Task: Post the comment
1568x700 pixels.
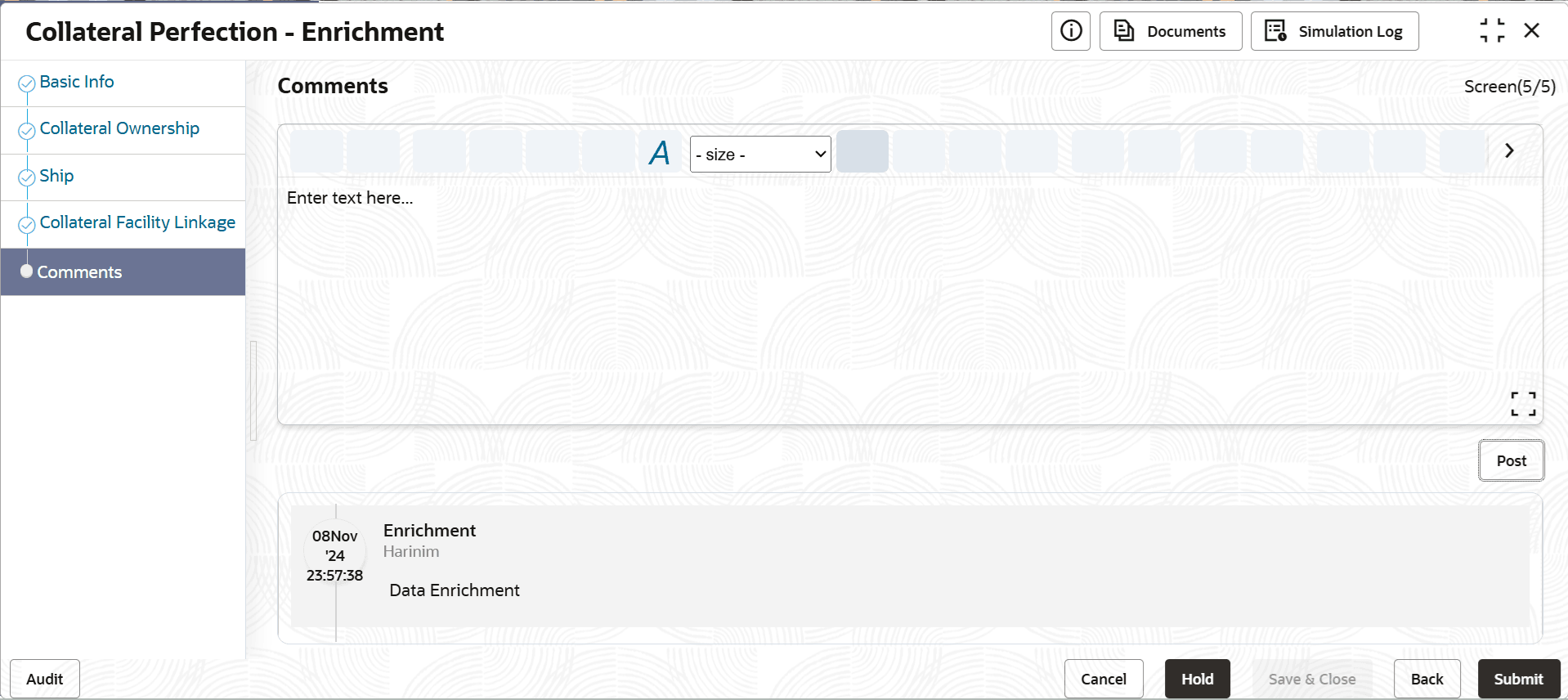Action: click(1511, 460)
